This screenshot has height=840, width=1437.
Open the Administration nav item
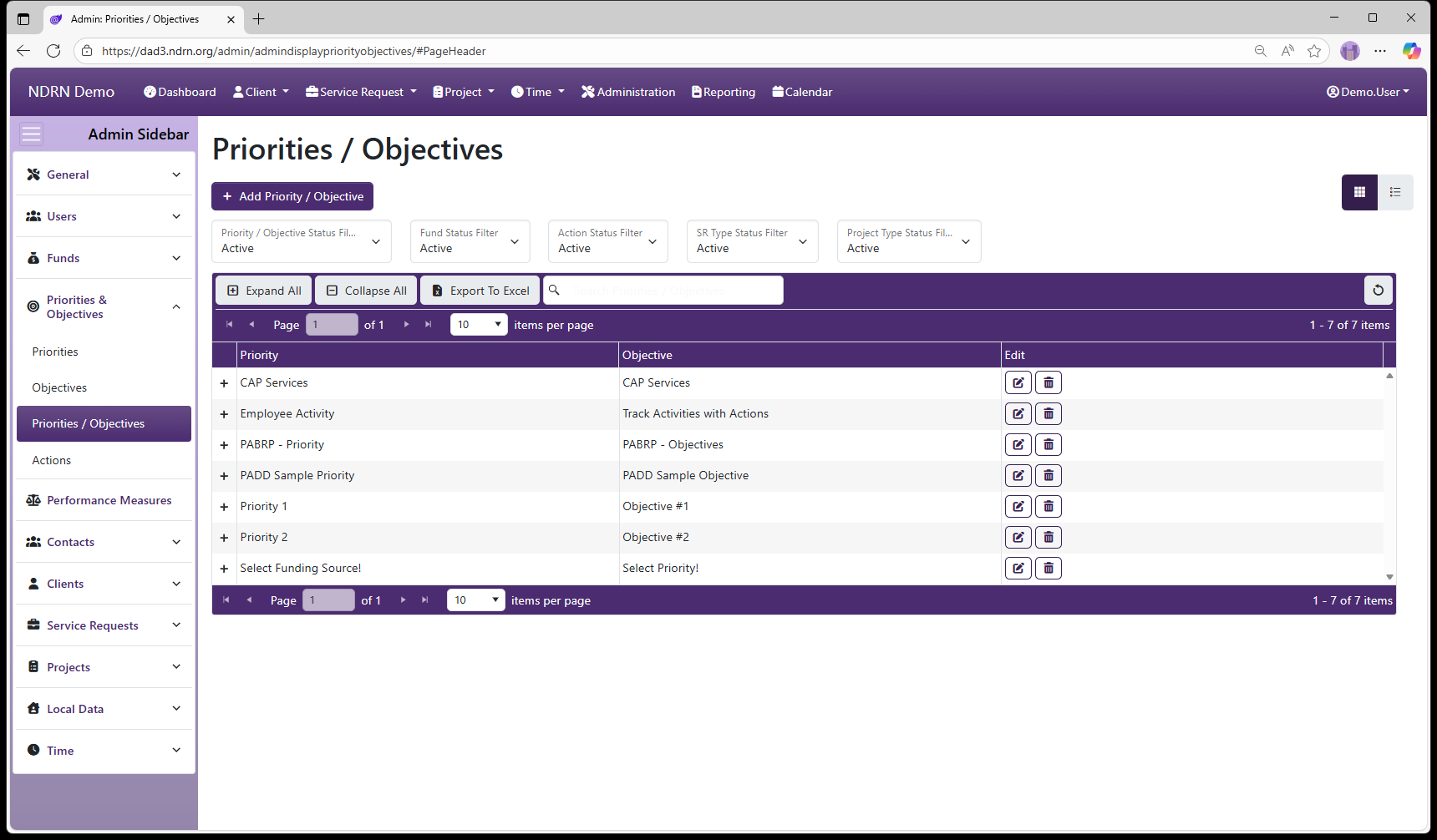(628, 92)
